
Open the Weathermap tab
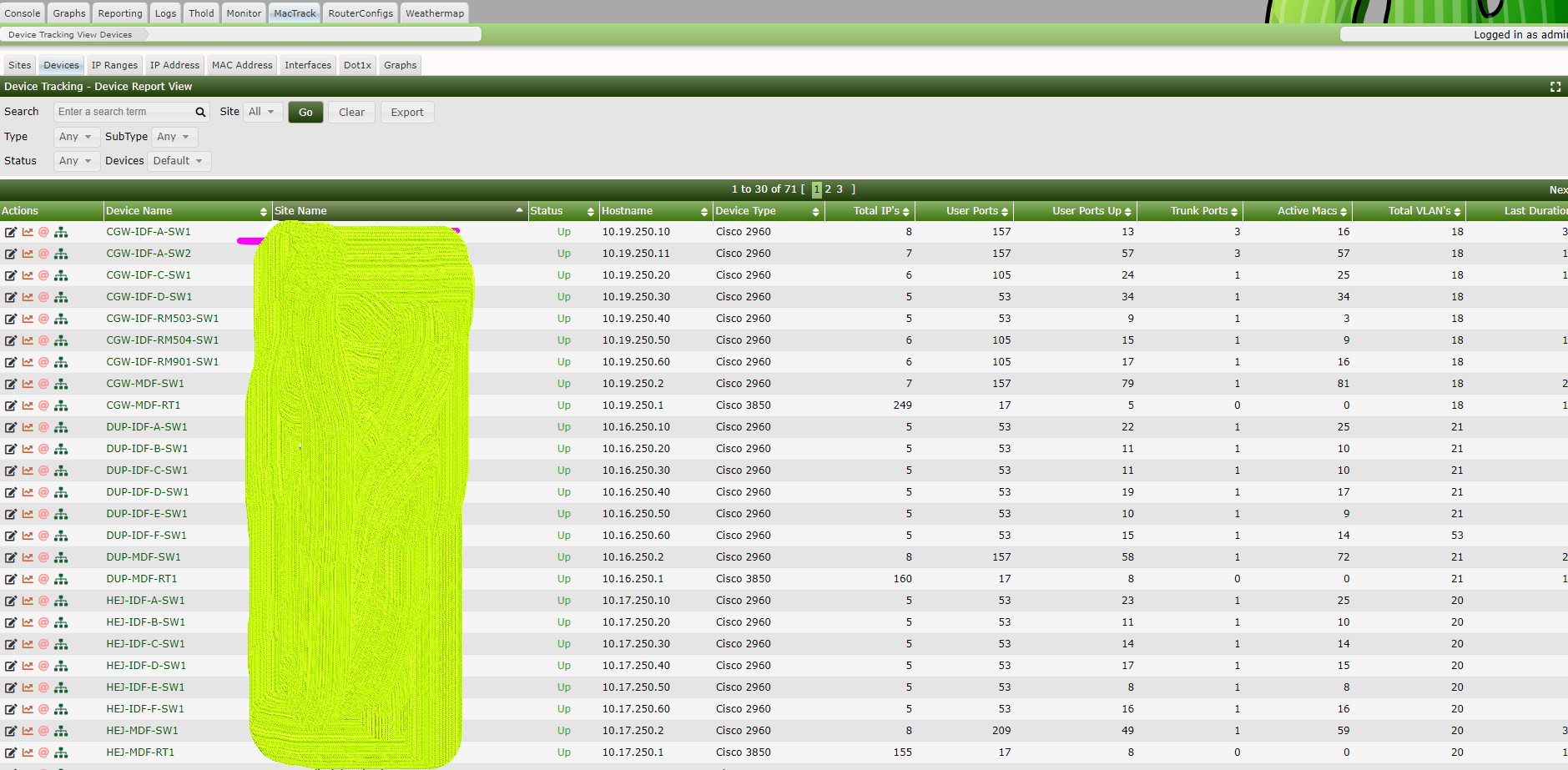click(x=435, y=13)
